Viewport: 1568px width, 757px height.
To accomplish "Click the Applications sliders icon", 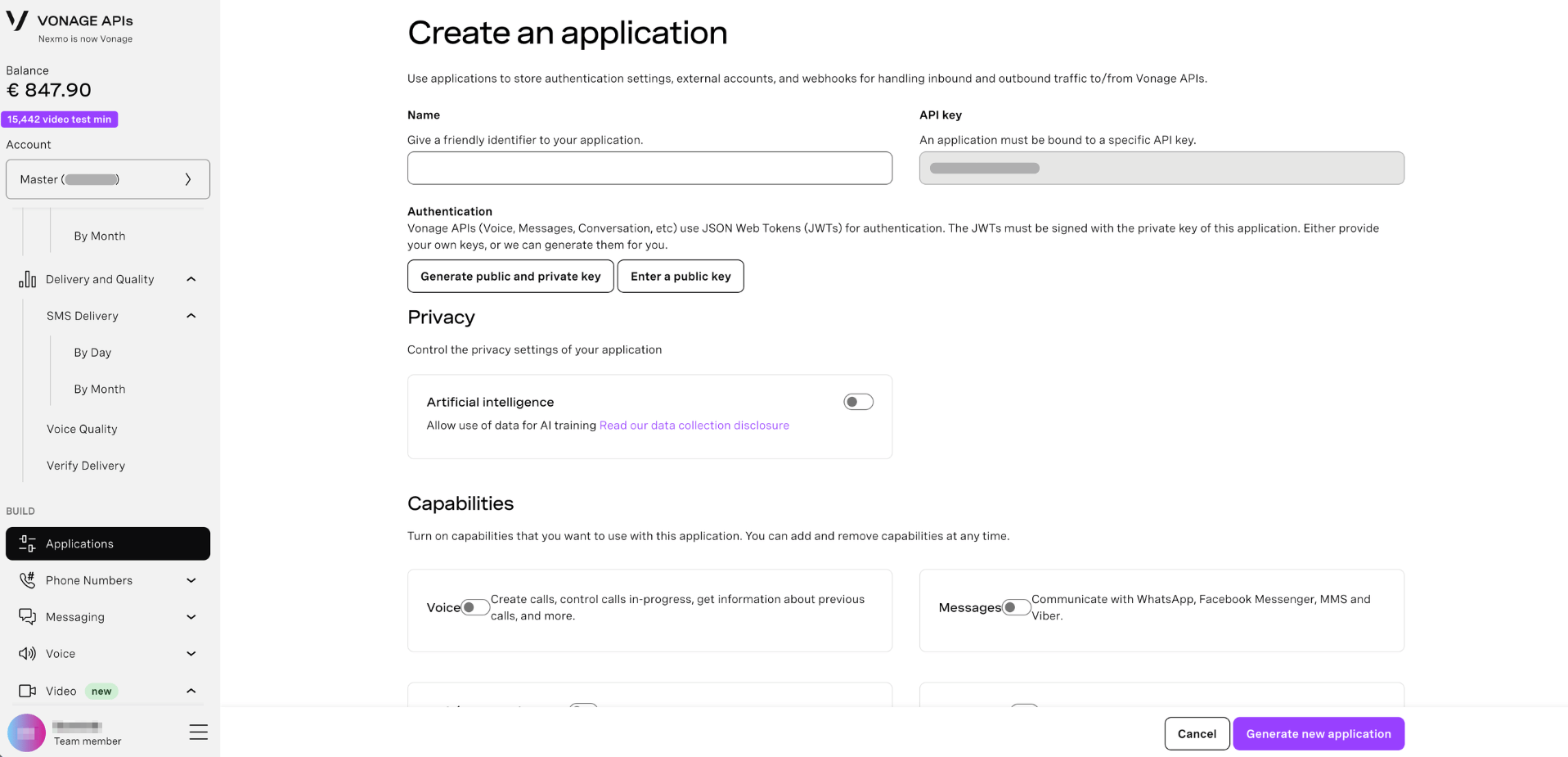I will click(x=28, y=543).
